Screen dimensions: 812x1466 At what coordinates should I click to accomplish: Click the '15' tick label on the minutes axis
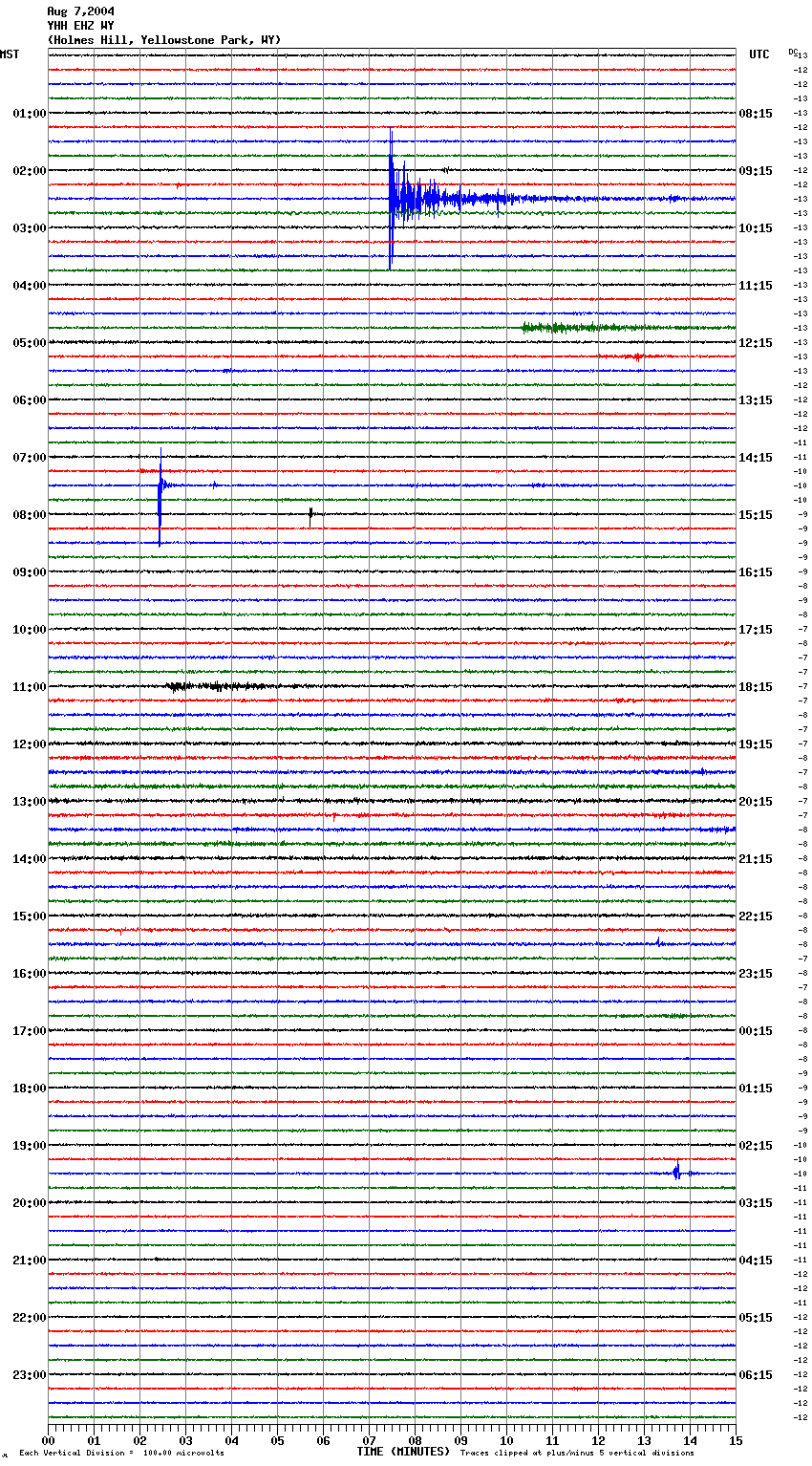coord(736,1440)
